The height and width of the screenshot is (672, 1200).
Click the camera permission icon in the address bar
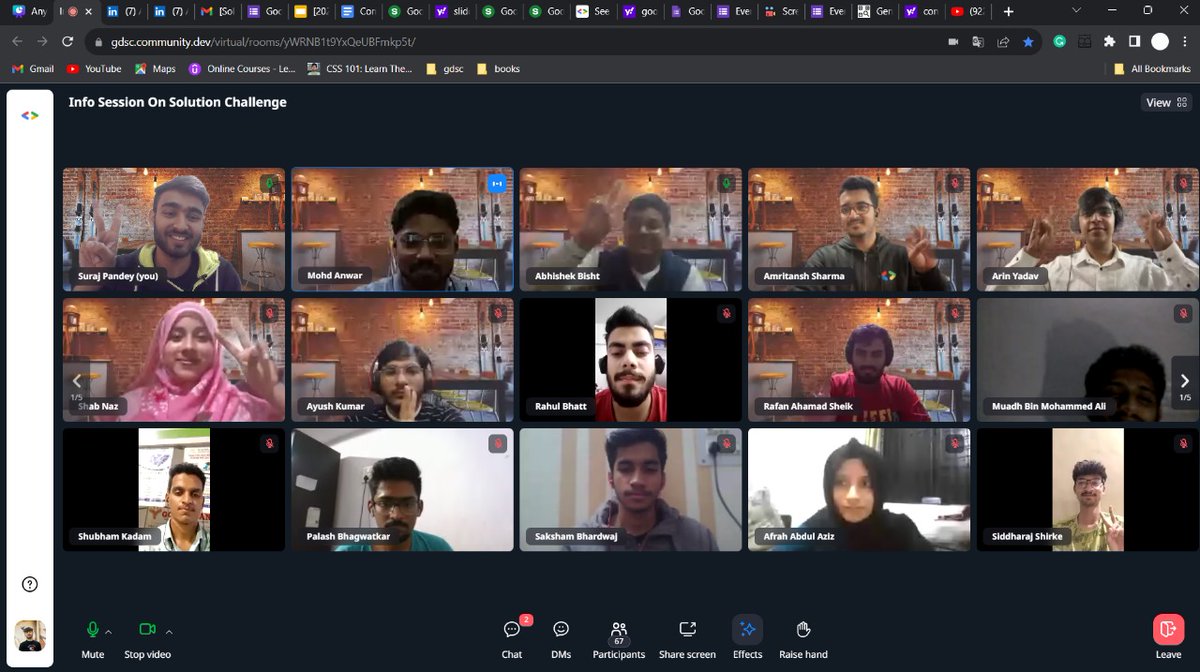coord(953,42)
